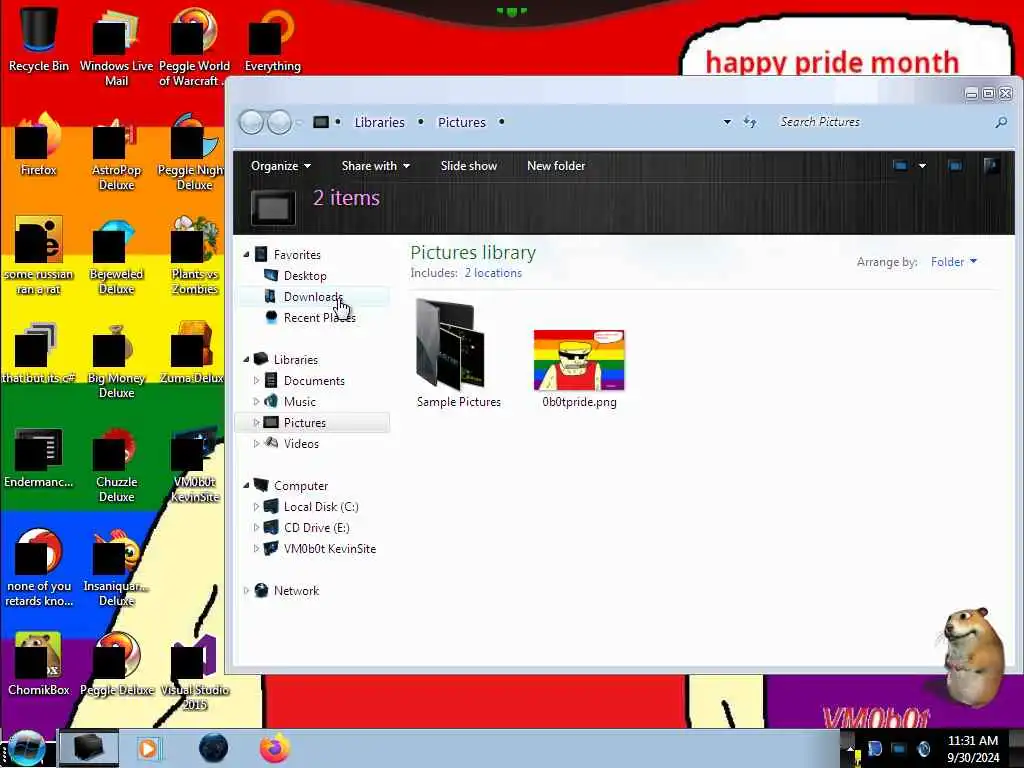
Task: Open Explorer help icon in toolbar
Action: coord(991,166)
